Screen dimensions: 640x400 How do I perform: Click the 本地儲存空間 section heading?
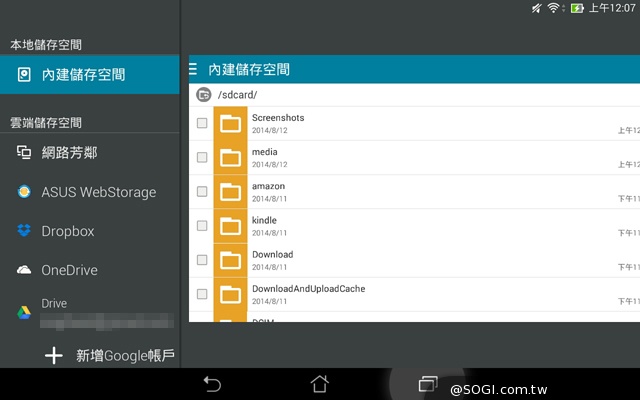(46, 45)
